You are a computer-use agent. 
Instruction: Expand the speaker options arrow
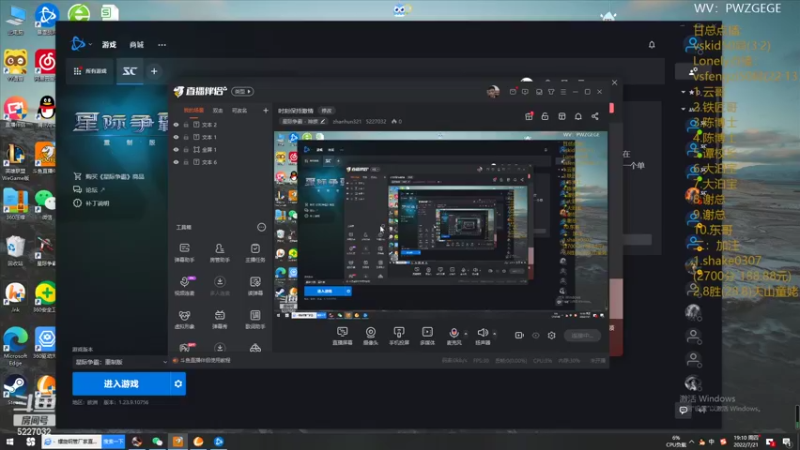pos(494,334)
